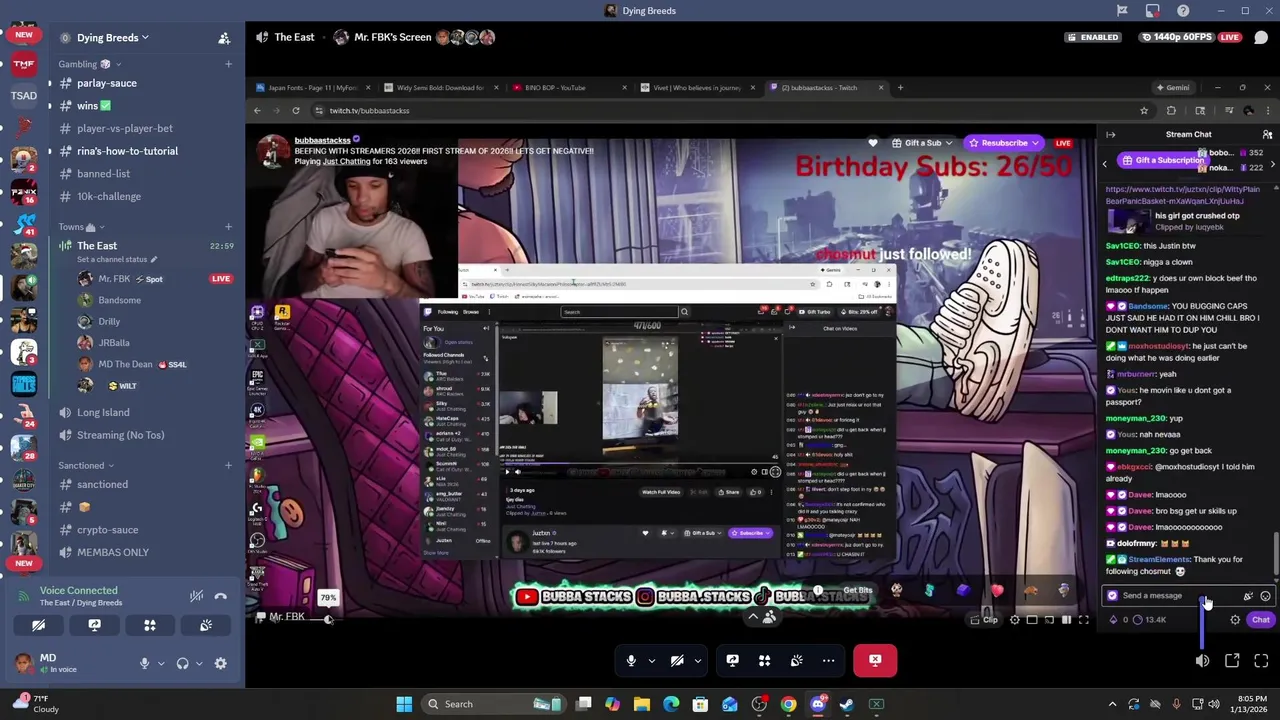Toggle camera in the voice panel
The height and width of the screenshot is (720, 1280).
38,625
